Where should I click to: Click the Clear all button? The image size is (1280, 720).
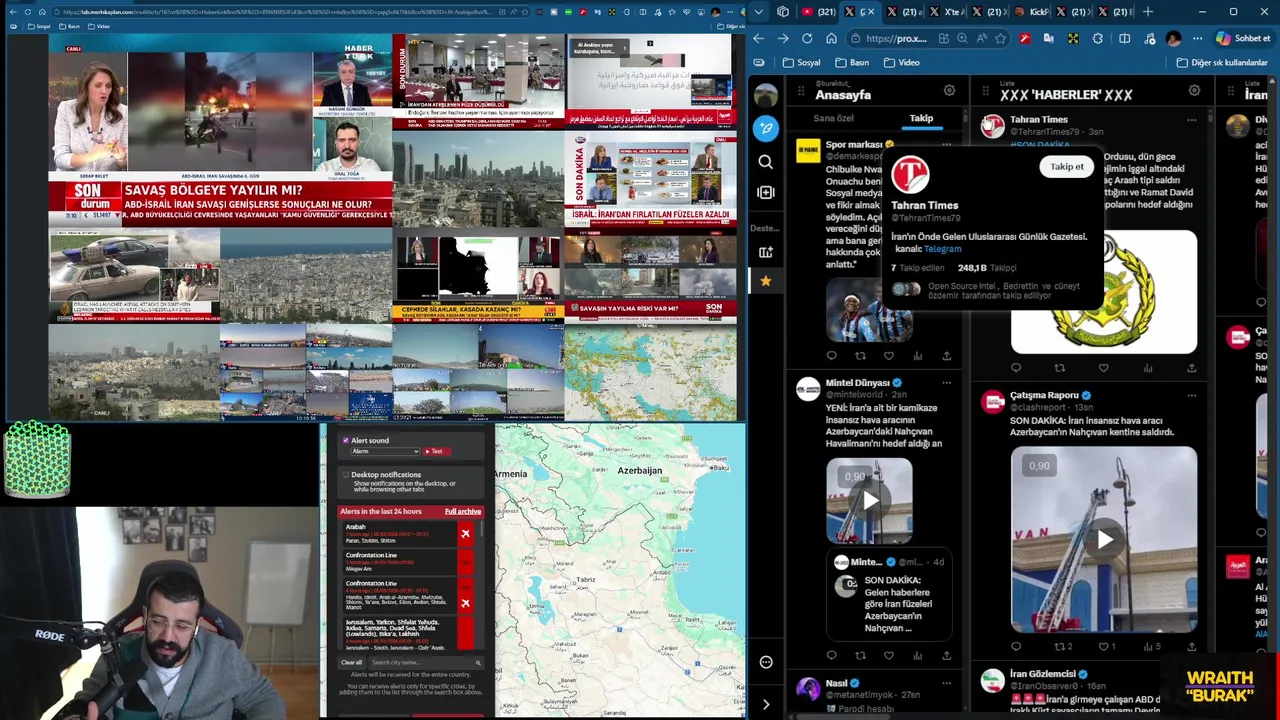click(351, 662)
